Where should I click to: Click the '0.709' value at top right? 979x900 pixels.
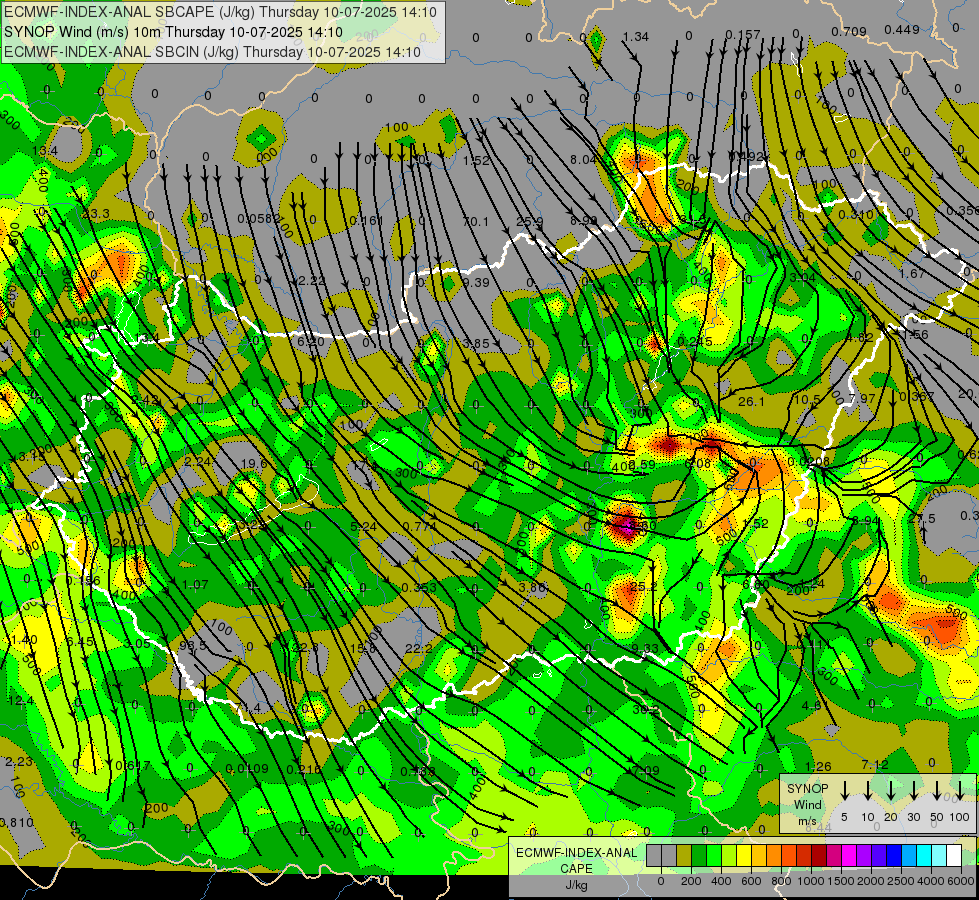(849, 31)
